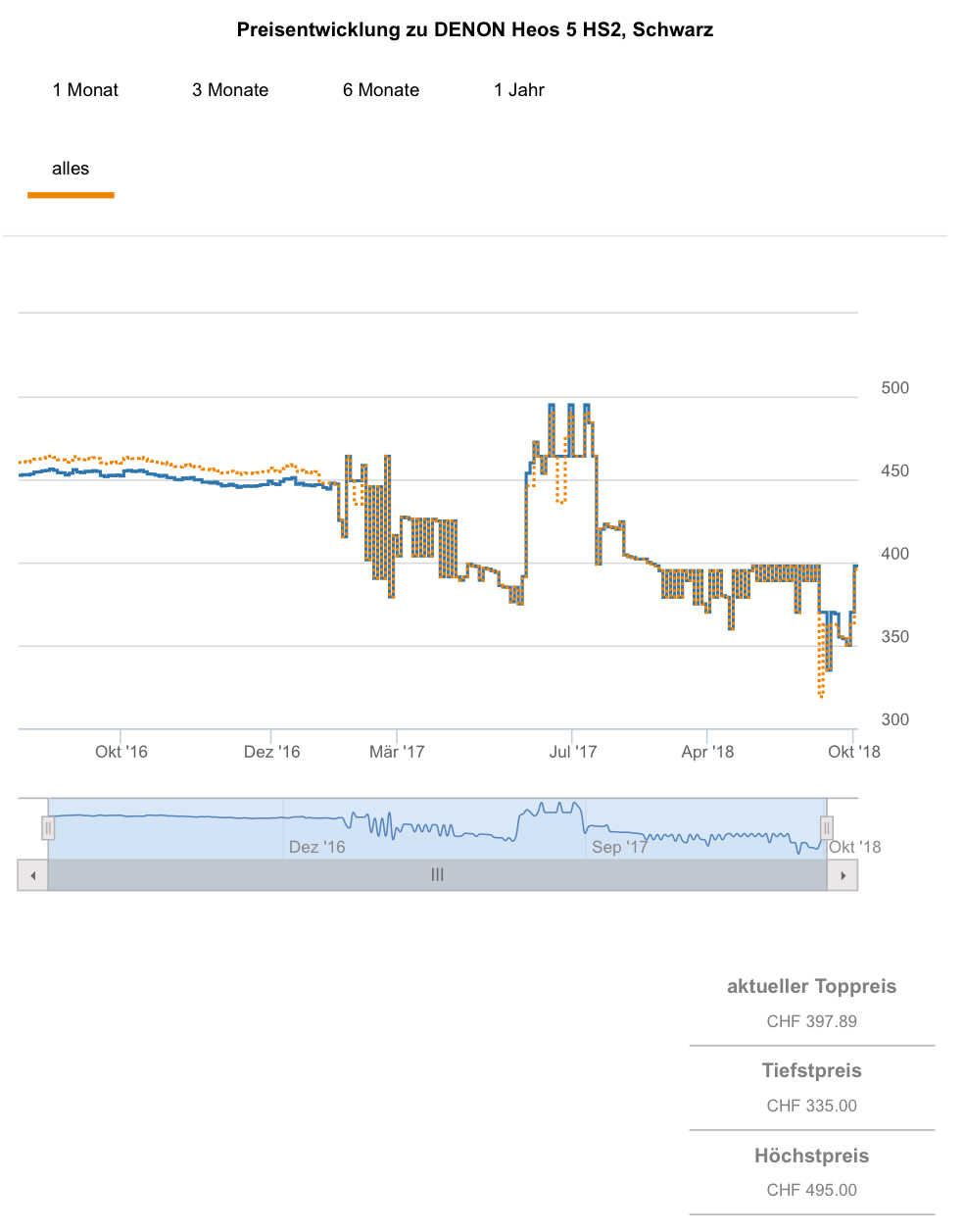Click the left navigator range handle
964x1232 pixels.
47,828
